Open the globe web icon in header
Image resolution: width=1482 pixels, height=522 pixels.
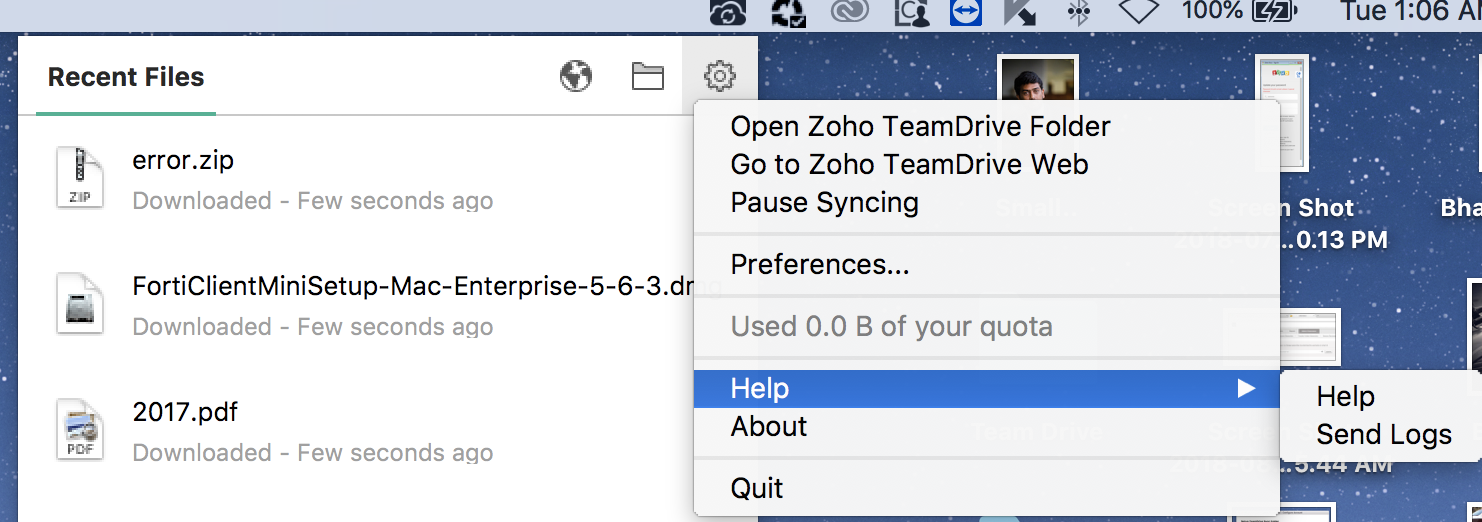(x=576, y=76)
